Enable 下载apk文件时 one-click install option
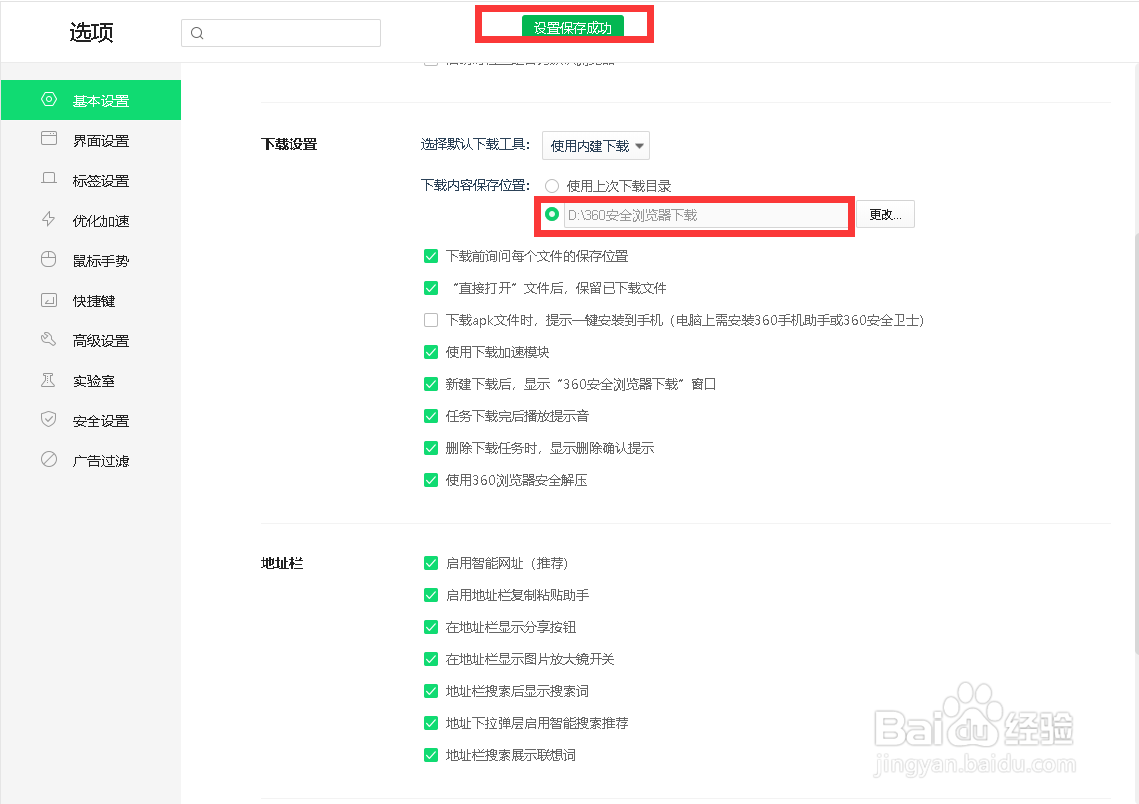This screenshot has width=1139, height=804. (x=431, y=320)
